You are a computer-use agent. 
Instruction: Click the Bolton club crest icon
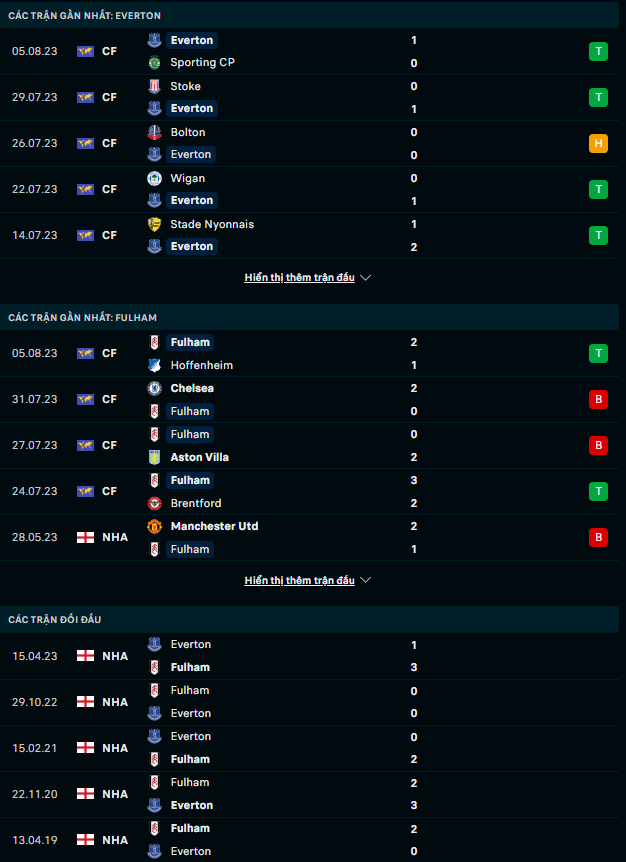pos(154,132)
